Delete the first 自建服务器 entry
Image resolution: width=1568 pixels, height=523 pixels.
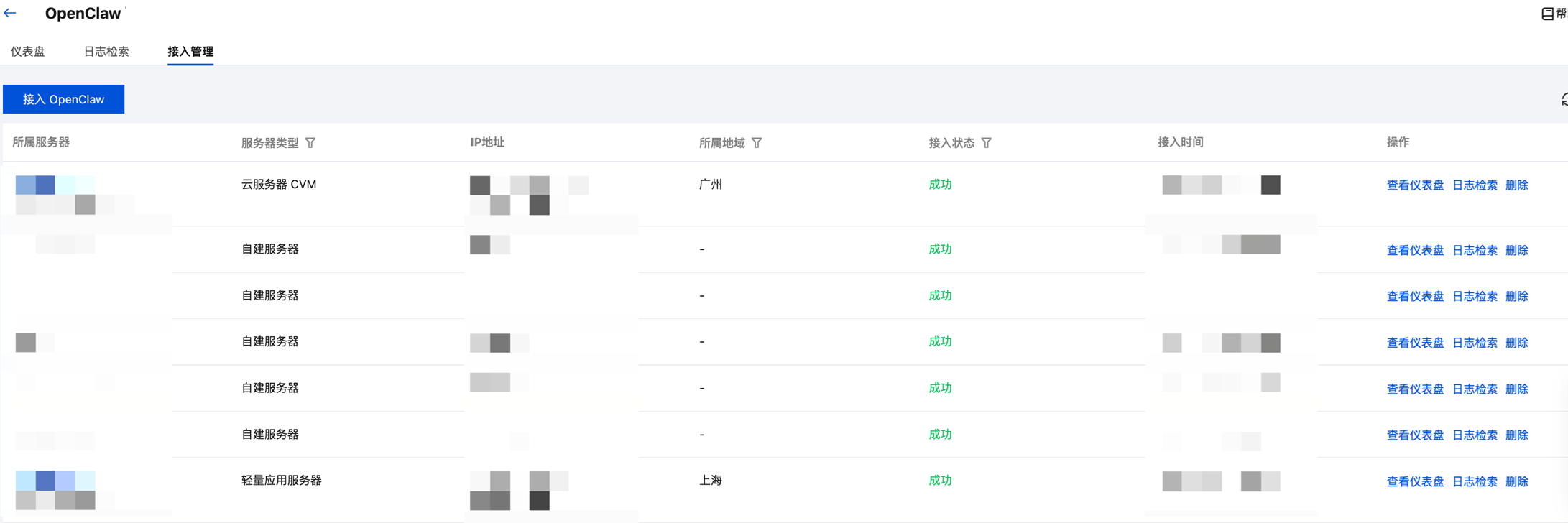tap(1516, 250)
